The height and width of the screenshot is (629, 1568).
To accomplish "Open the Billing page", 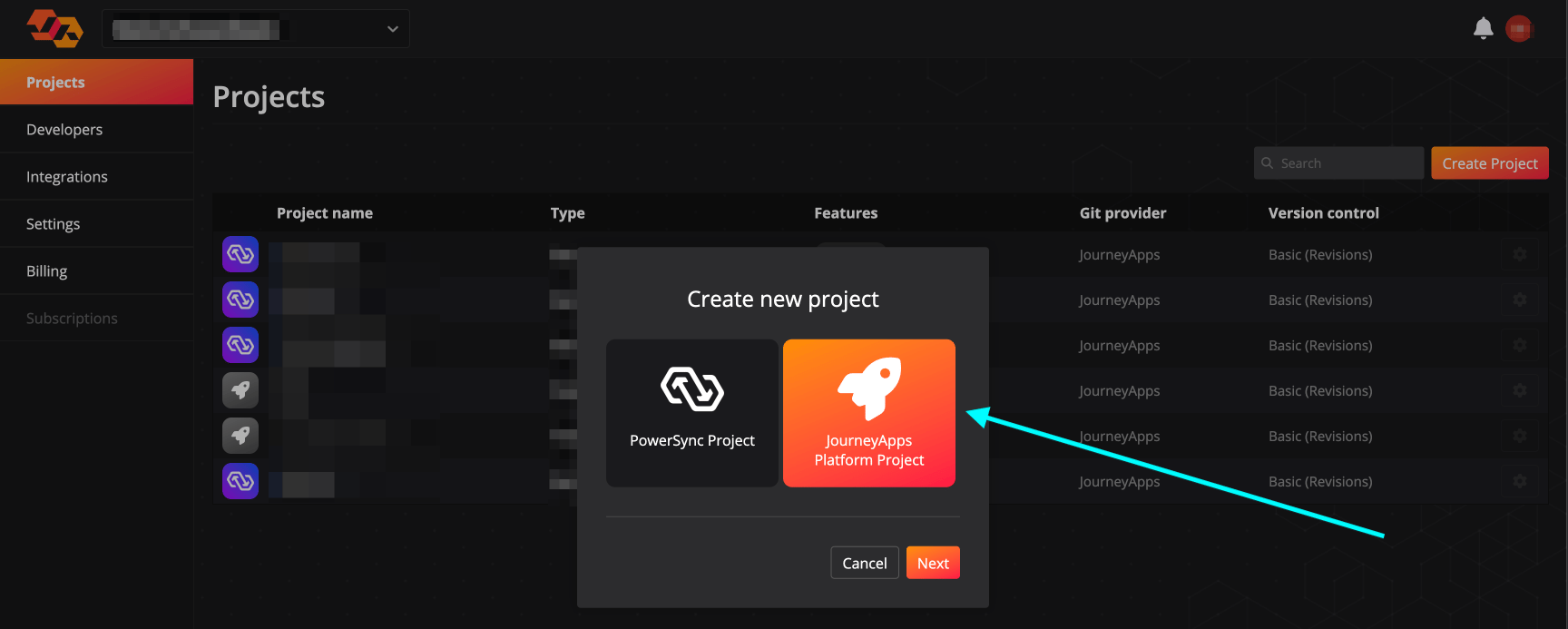I will (x=96, y=270).
